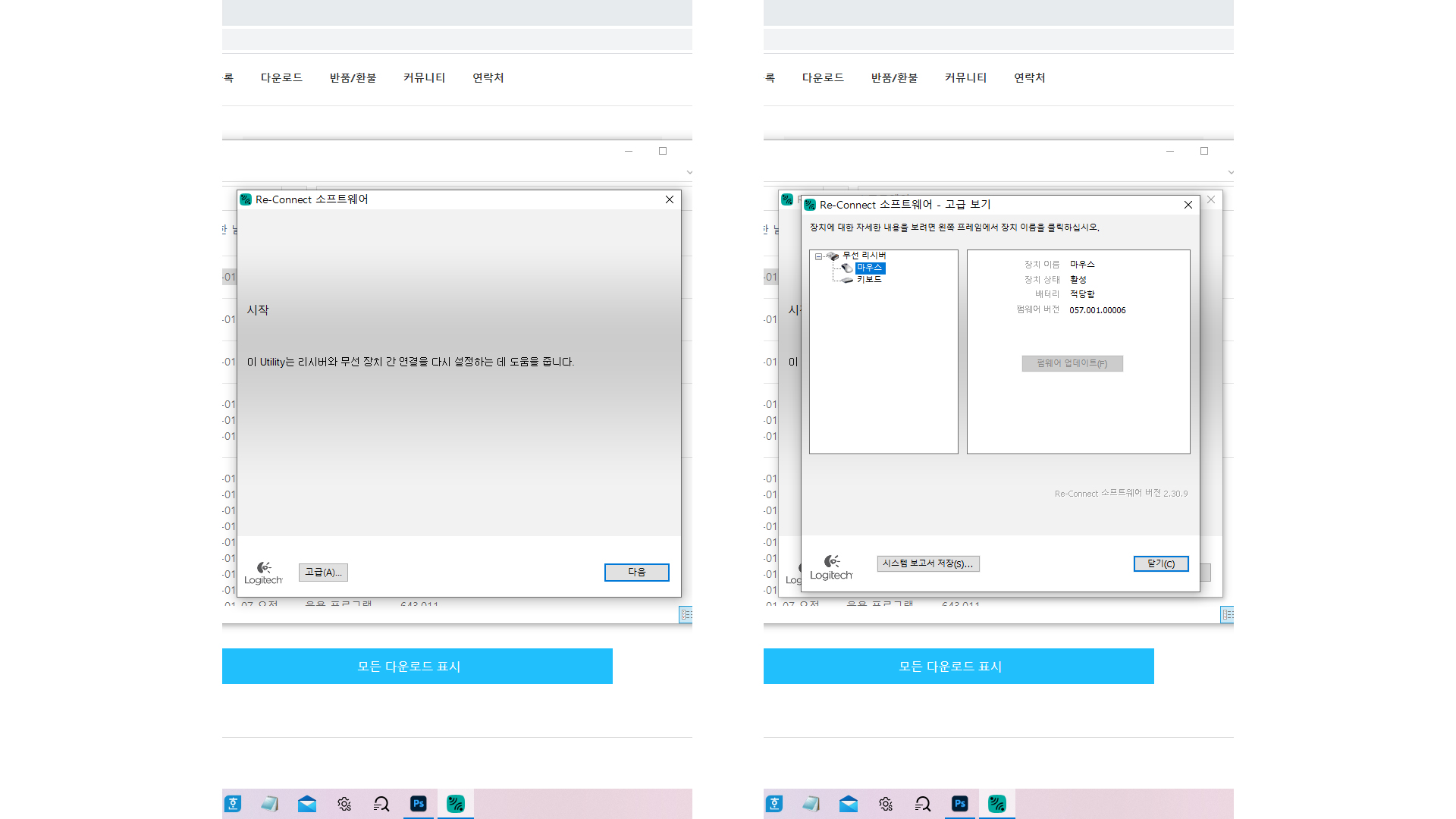Click the Re-Connect taskbar icon in the left screenshot
The width and height of the screenshot is (1456, 819).
coord(456,804)
